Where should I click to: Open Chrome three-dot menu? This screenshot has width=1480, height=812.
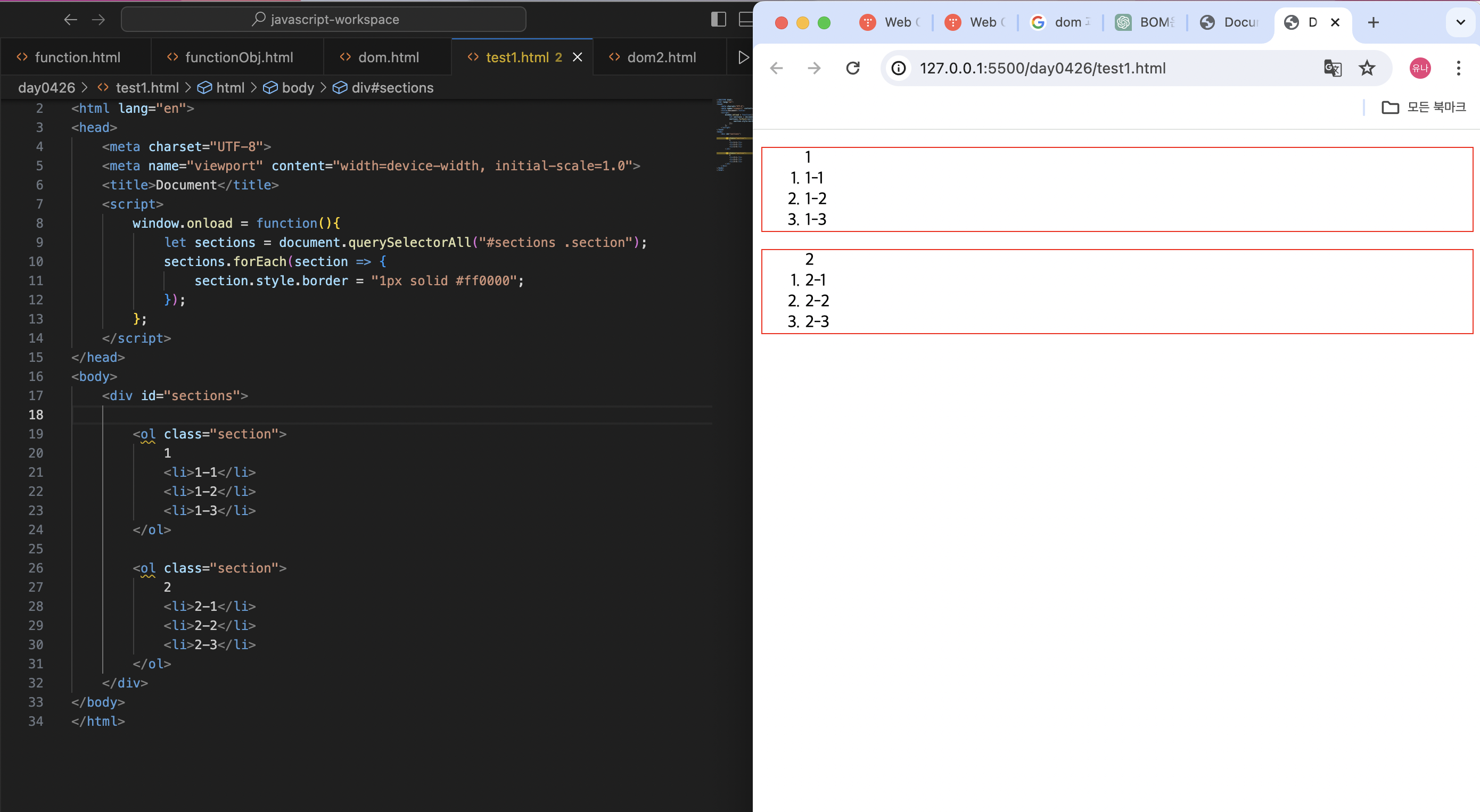pyautogui.click(x=1458, y=68)
